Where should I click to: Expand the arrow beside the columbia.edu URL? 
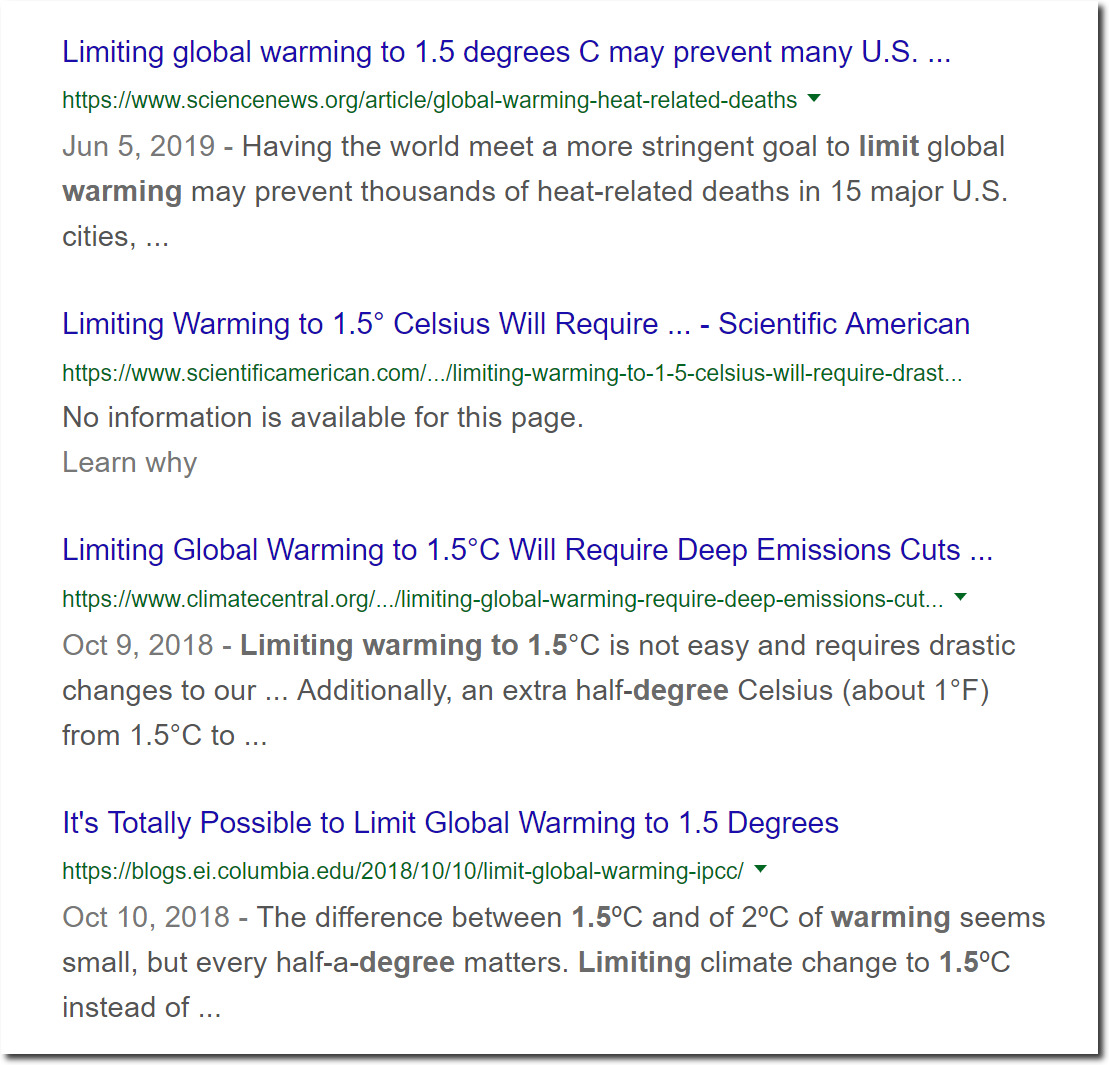[761, 868]
